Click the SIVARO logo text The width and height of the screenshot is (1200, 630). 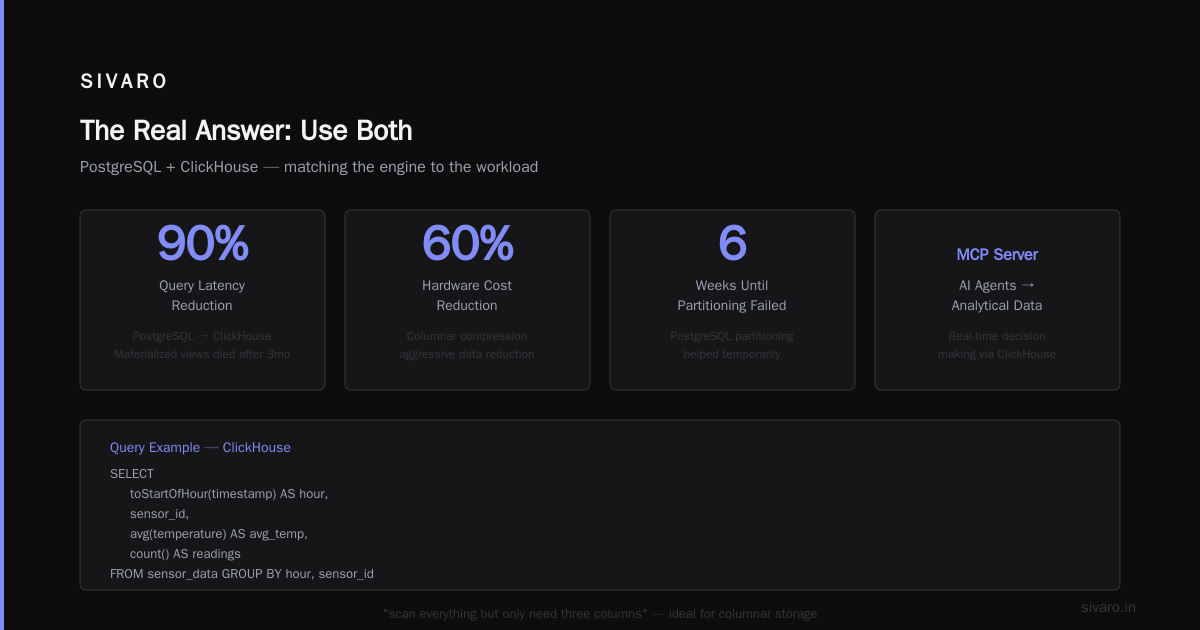[x=124, y=82]
